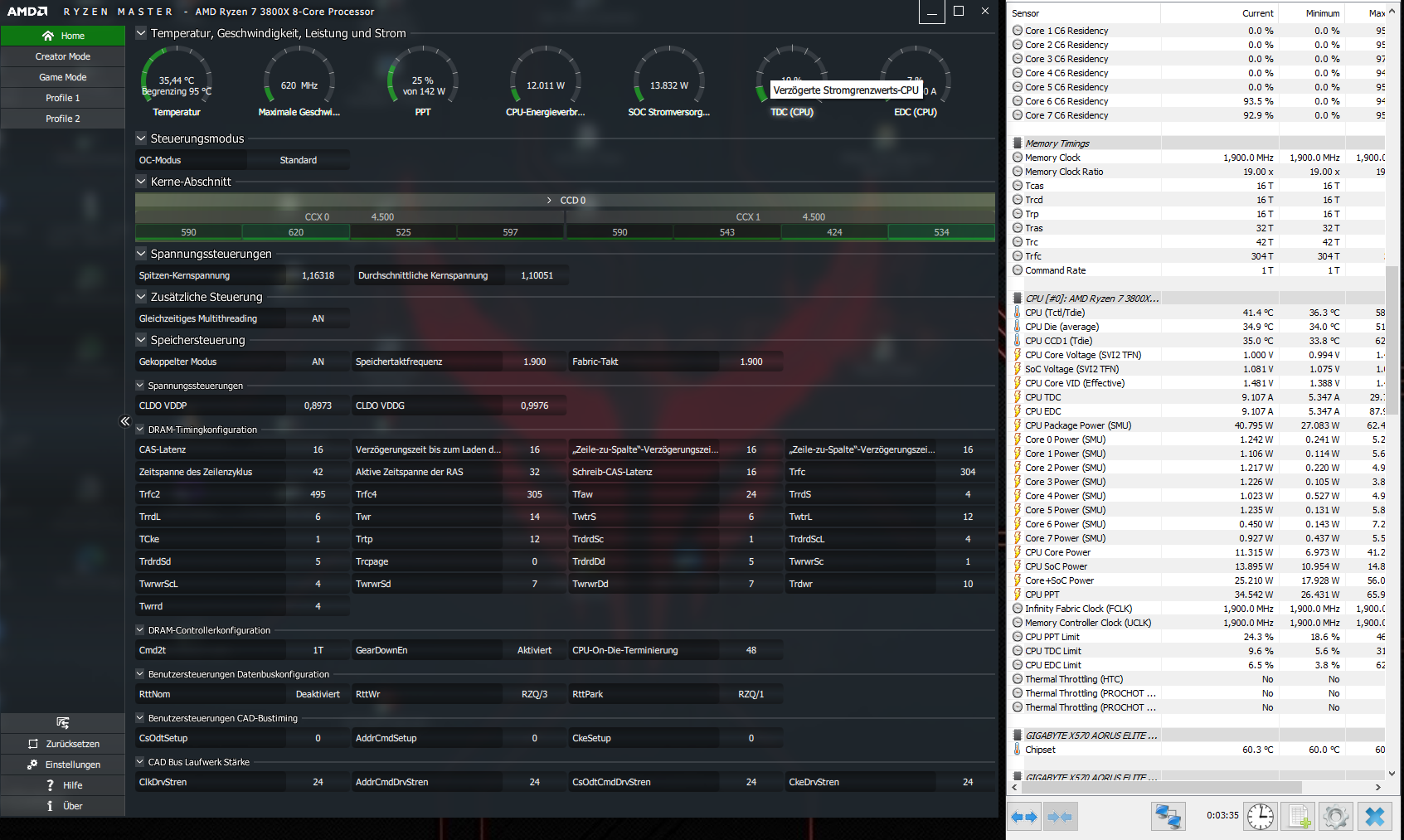Click the profile import/export icon in Ryzen Master sidebar
Viewport: 1404px width, 840px height.
click(63, 723)
